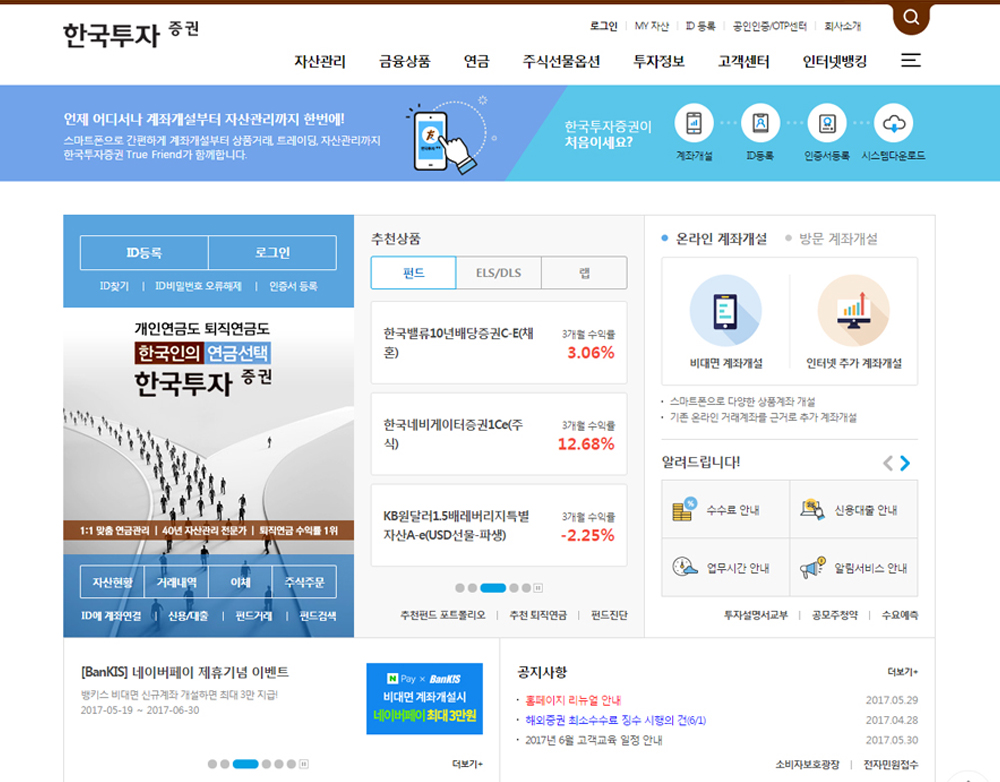Click the 로그인 button in login panel
The width and height of the screenshot is (1000, 782).
272,253
